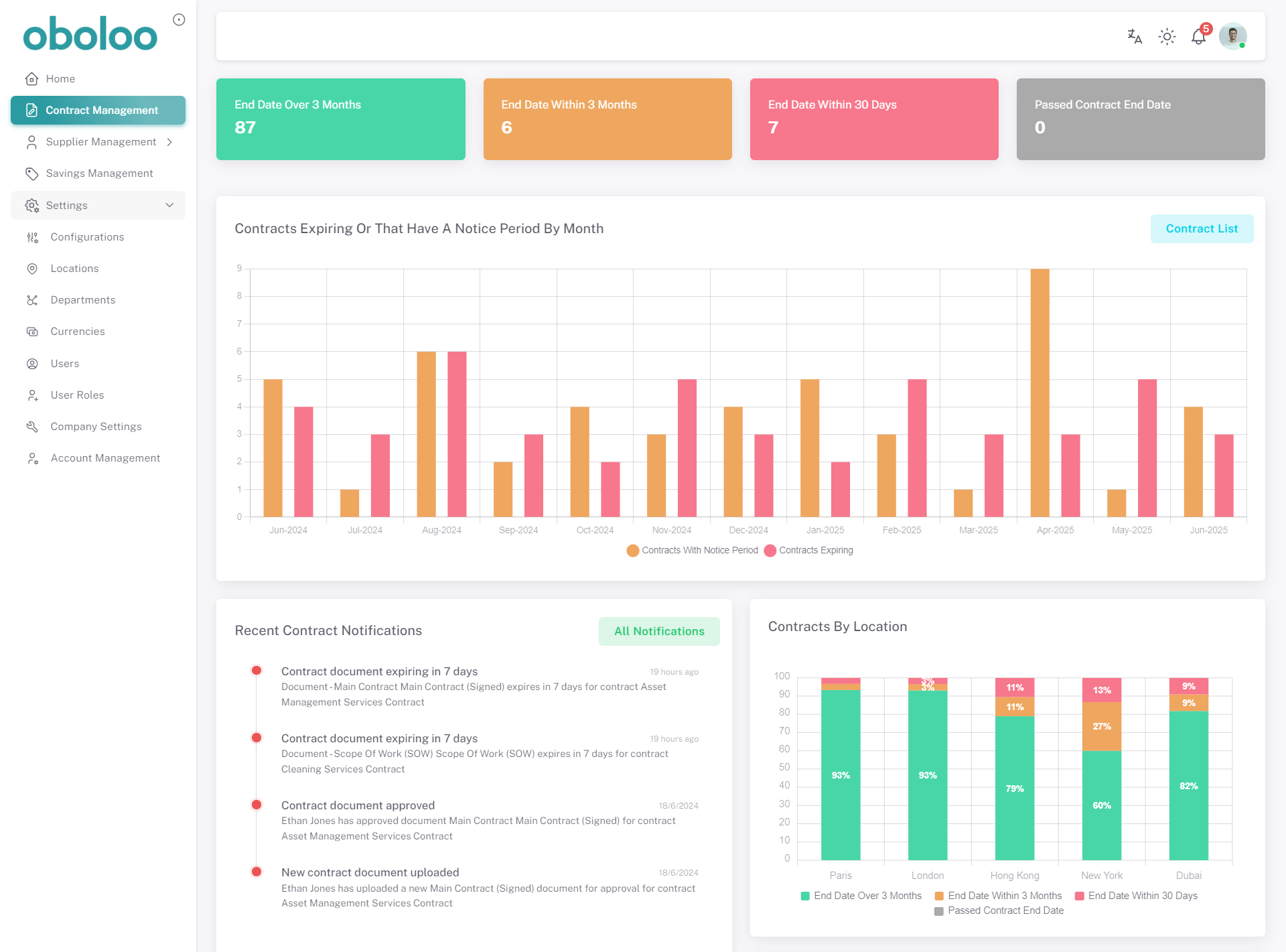Screen dimensions: 1286x952
Task: Toggle Contracts With Notice Period legend
Action: point(693,550)
